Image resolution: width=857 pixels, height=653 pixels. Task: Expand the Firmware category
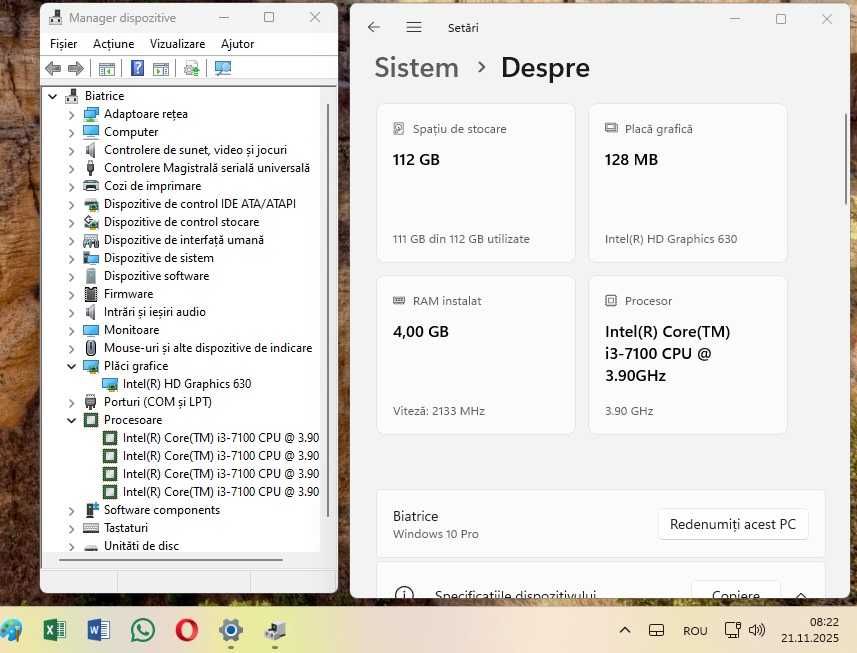pos(71,295)
